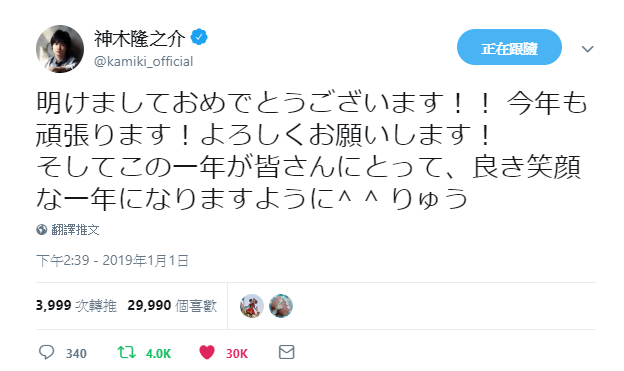The height and width of the screenshot is (371, 624).
Task: Click the blue verified badge
Action: [199, 37]
